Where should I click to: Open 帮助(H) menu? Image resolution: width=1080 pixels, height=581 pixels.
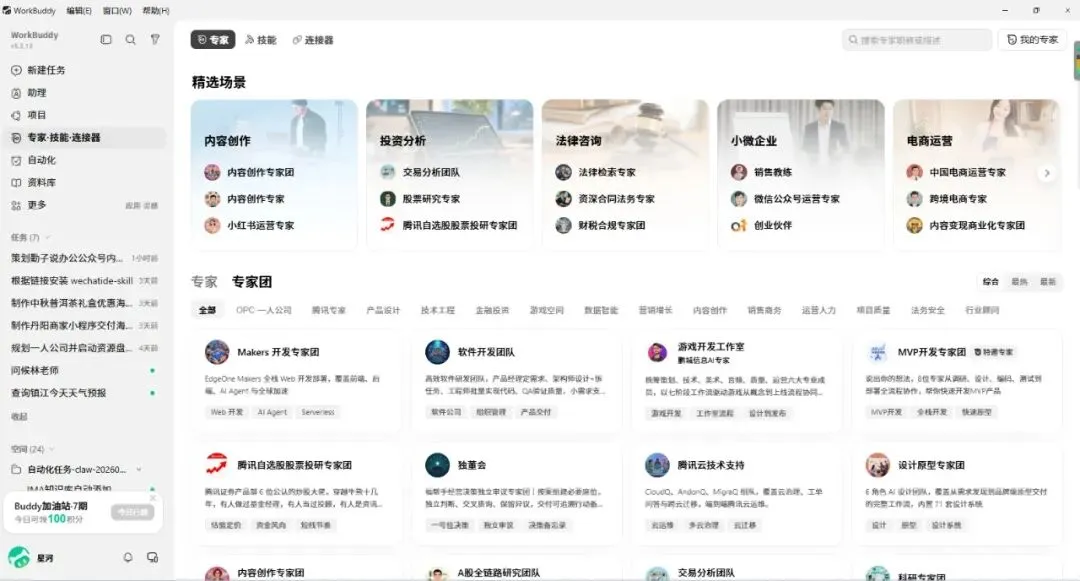coord(156,10)
